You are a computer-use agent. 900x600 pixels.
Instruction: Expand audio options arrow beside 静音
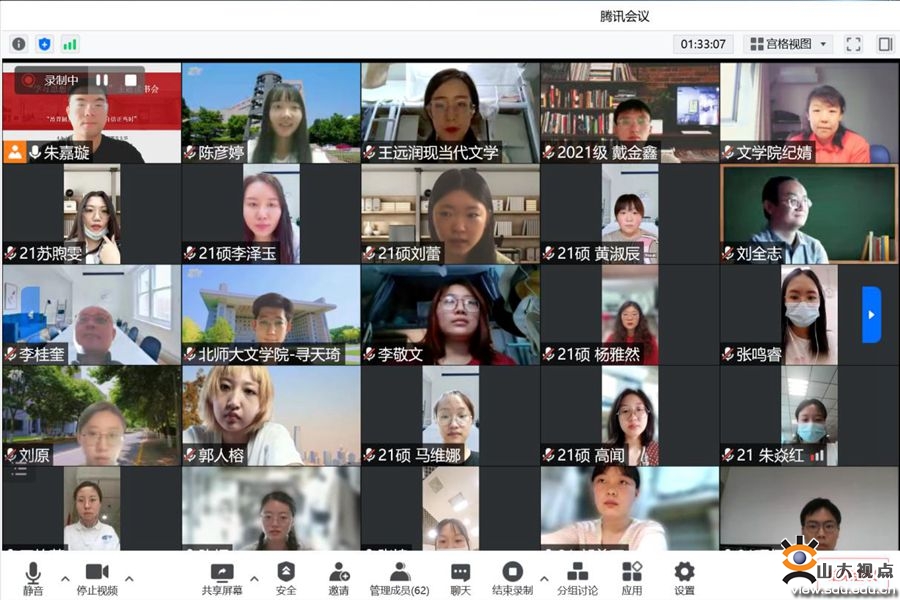point(66,578)
